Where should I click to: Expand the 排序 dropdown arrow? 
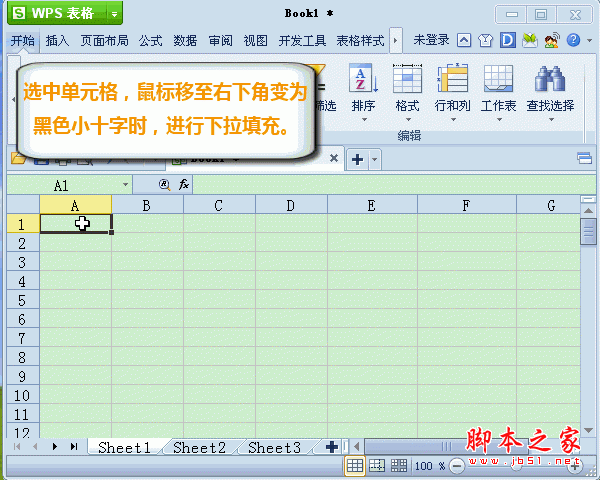(364, 119)
